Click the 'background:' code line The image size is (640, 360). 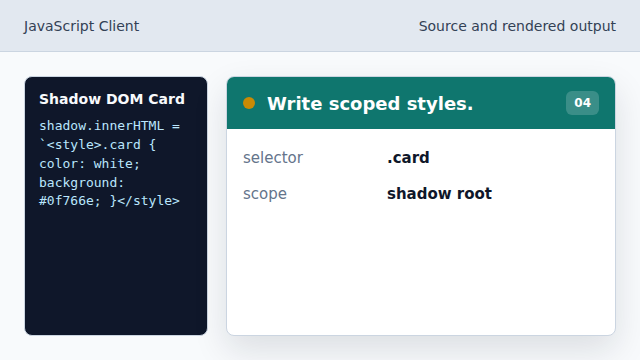pyautogui.click(x=82, y=182)
